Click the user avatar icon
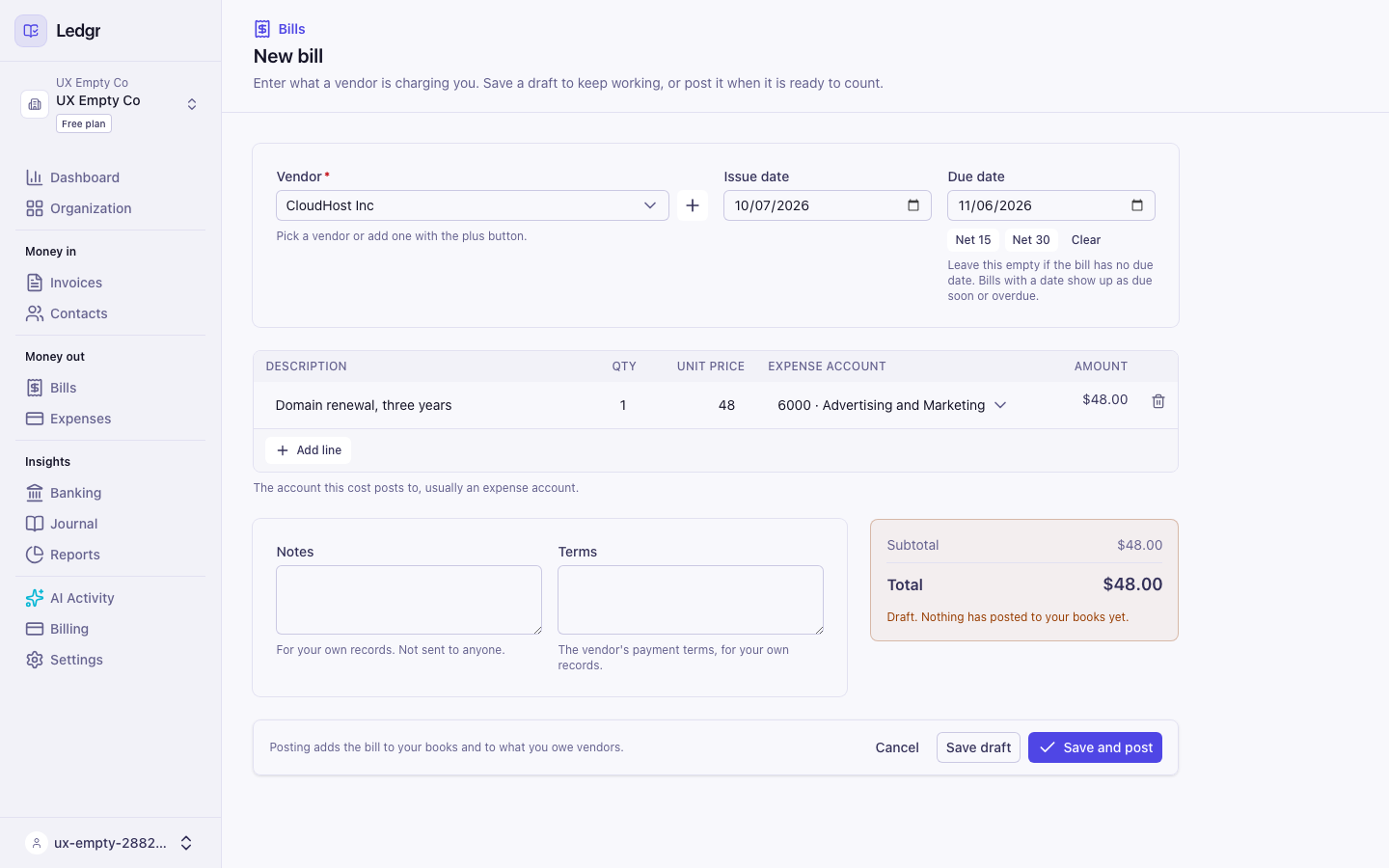 click(x=36, y=843)
